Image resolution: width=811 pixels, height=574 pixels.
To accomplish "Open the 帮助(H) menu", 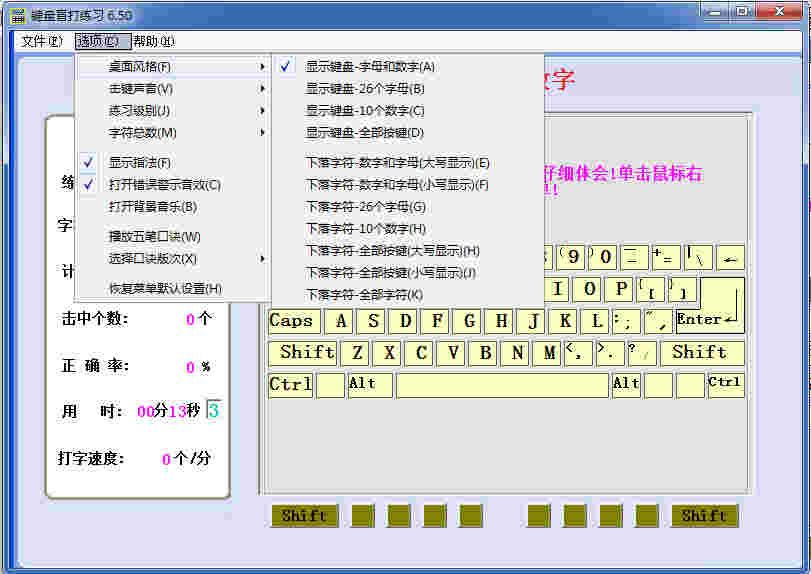I will pyautogui.click(x=153, y=41).
